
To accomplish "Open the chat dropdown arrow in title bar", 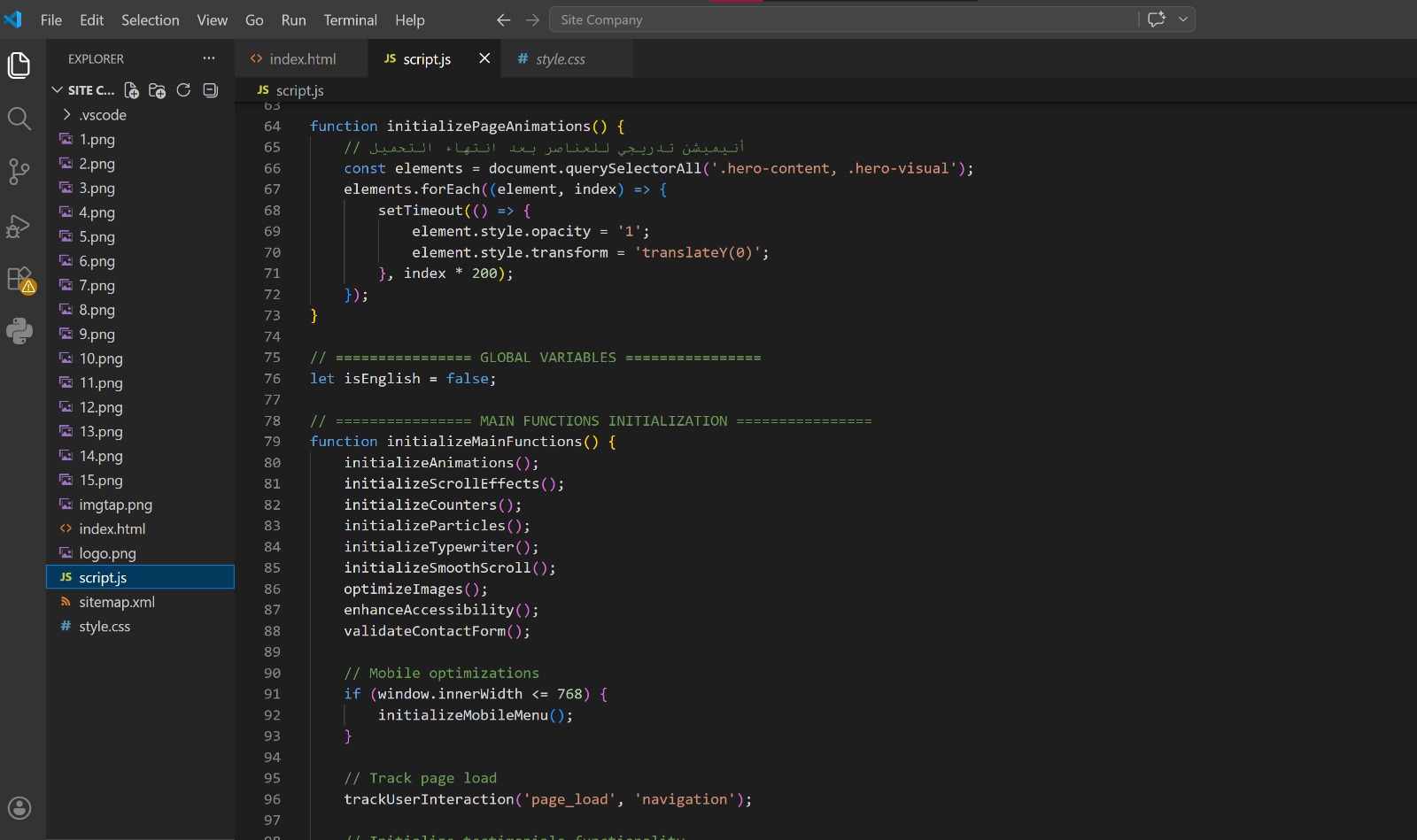I will (x=1182, y=19).
